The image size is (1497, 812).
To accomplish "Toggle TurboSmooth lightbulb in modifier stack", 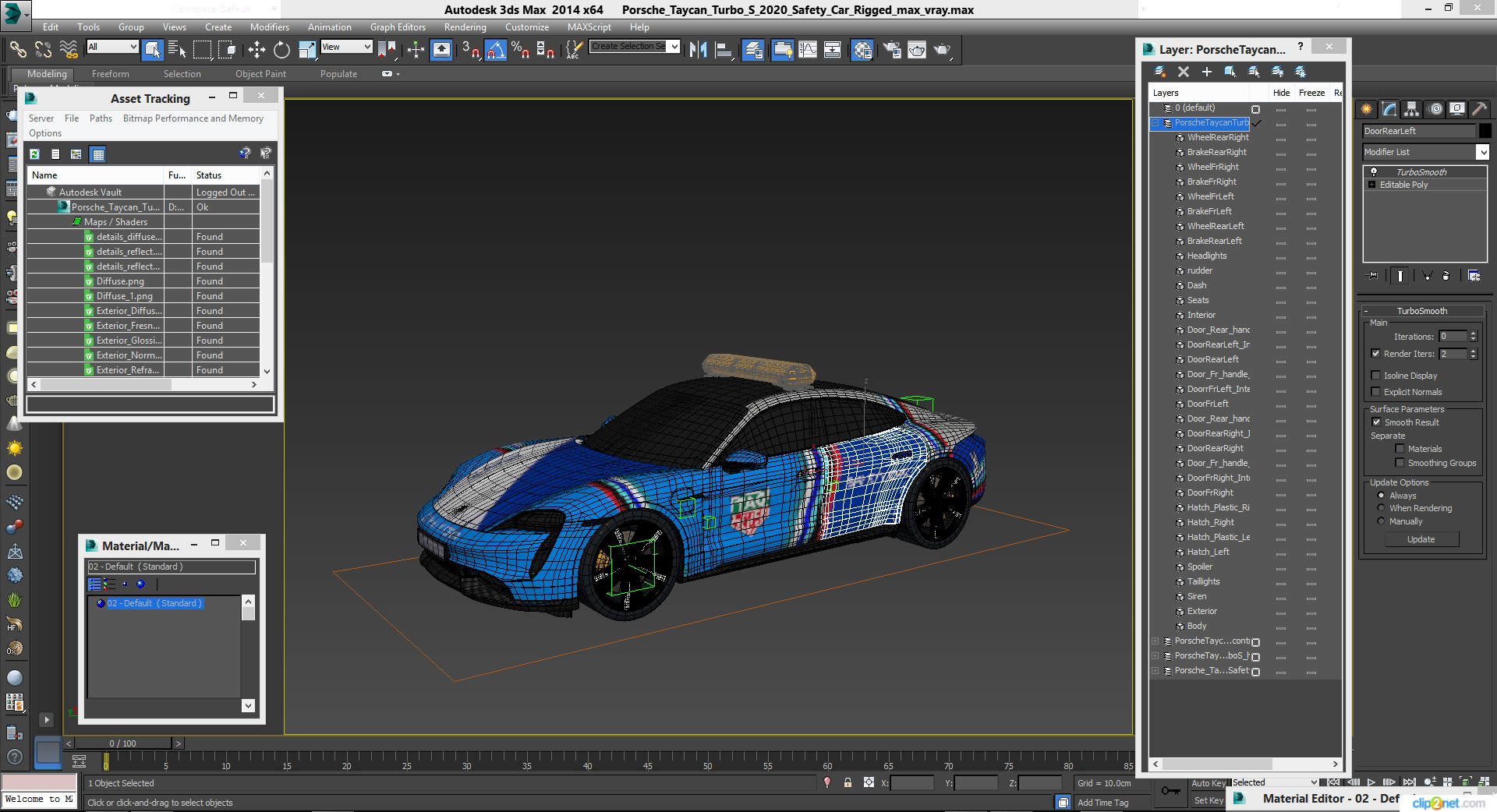I will point(1374,172).
